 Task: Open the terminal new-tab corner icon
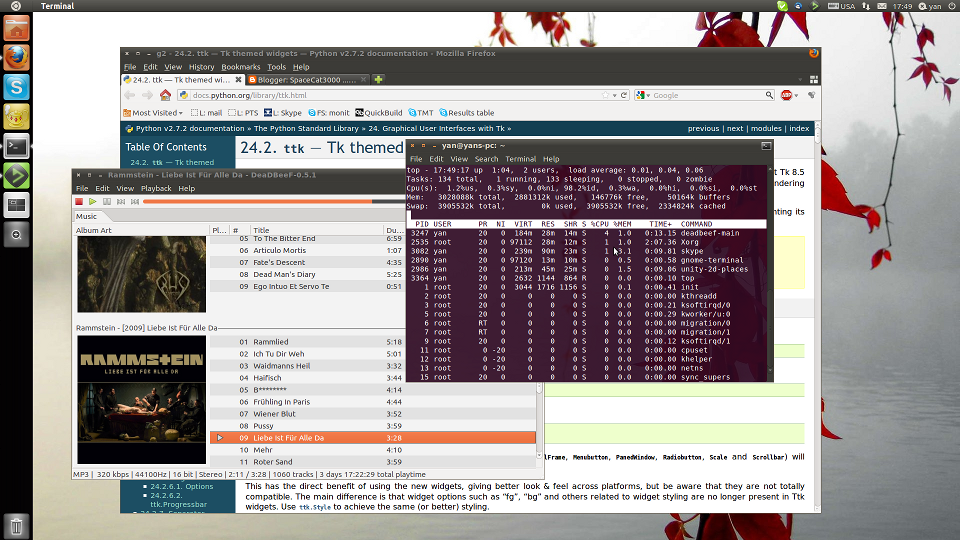click(766, 146)
